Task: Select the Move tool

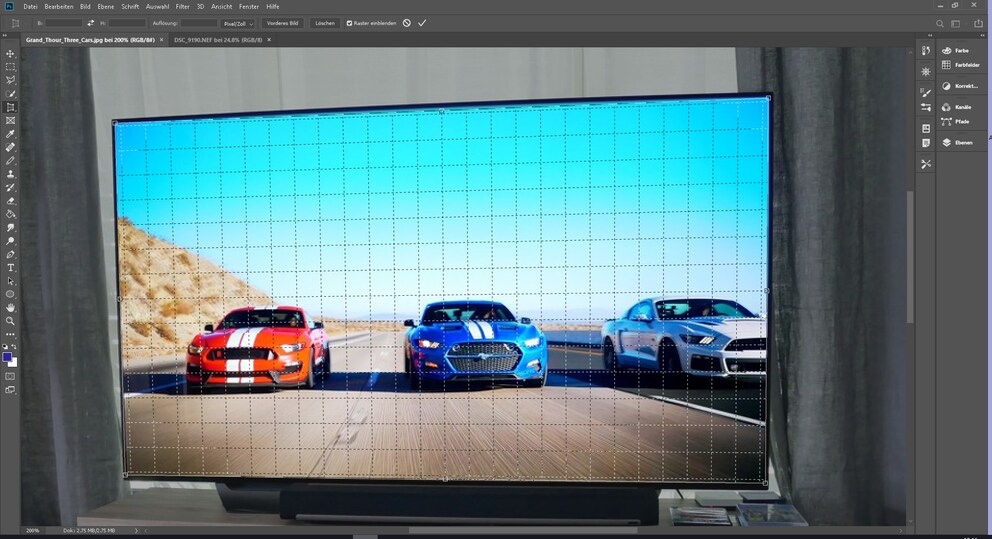Action: pos(10,54)
